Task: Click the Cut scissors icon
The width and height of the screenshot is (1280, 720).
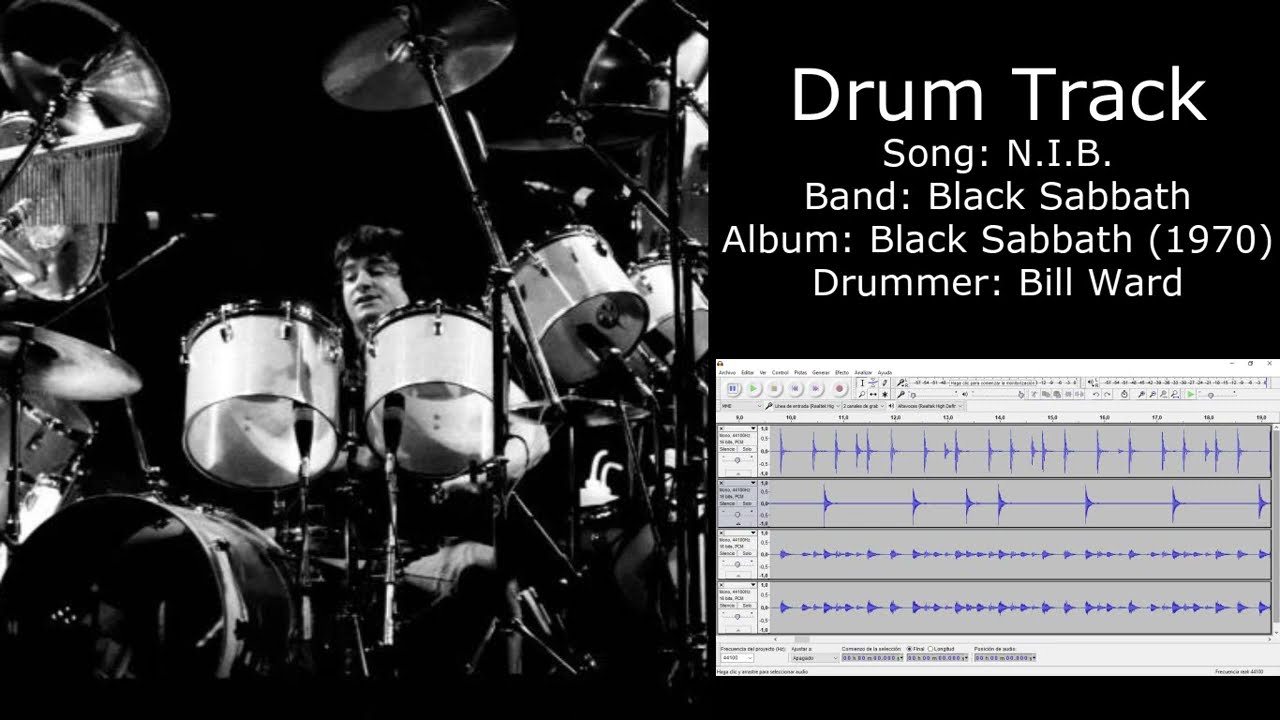Action: [1033, 394]
